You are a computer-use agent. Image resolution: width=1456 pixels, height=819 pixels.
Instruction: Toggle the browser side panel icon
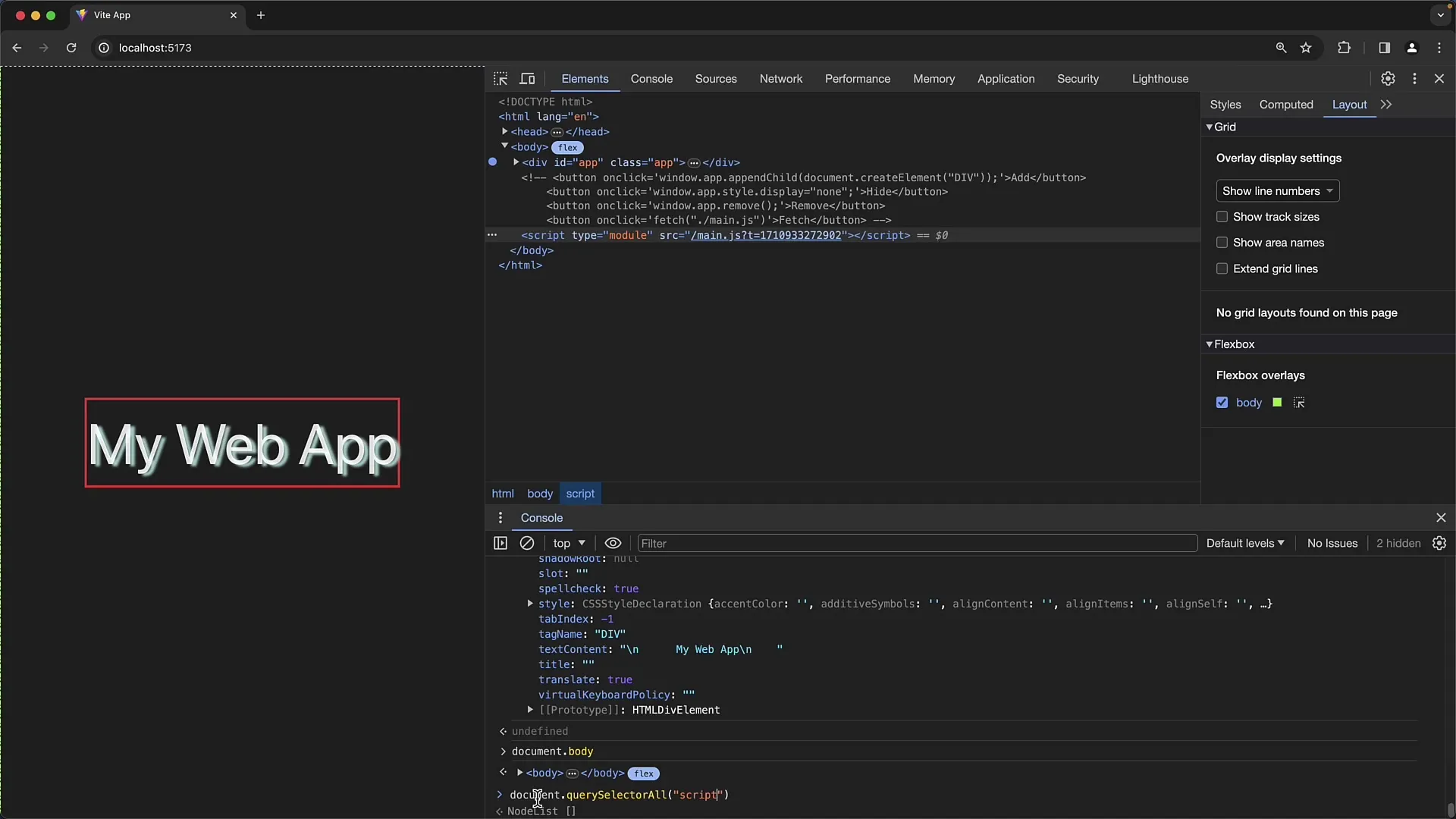tap(1384, 48)
